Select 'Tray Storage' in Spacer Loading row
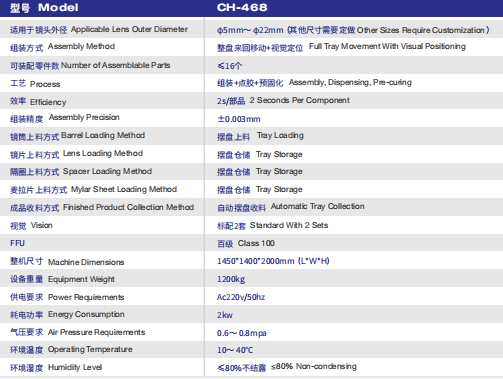503x379 pixels. tap(279, 171)
